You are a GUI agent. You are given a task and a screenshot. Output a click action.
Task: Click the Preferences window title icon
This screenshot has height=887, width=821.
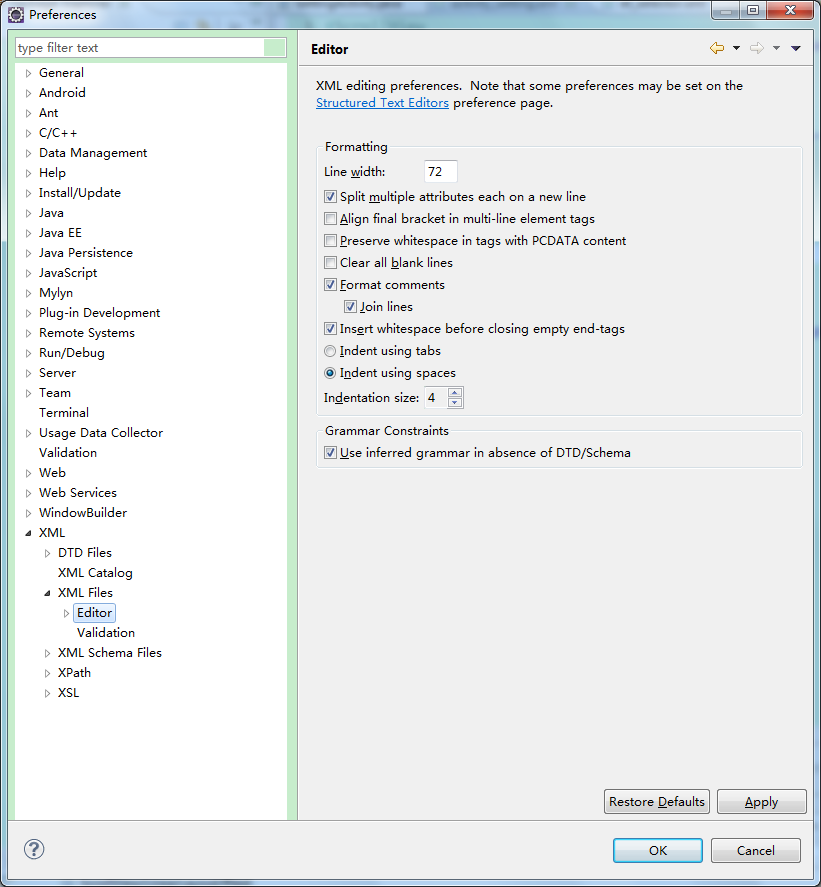click(x=16, y=15)
